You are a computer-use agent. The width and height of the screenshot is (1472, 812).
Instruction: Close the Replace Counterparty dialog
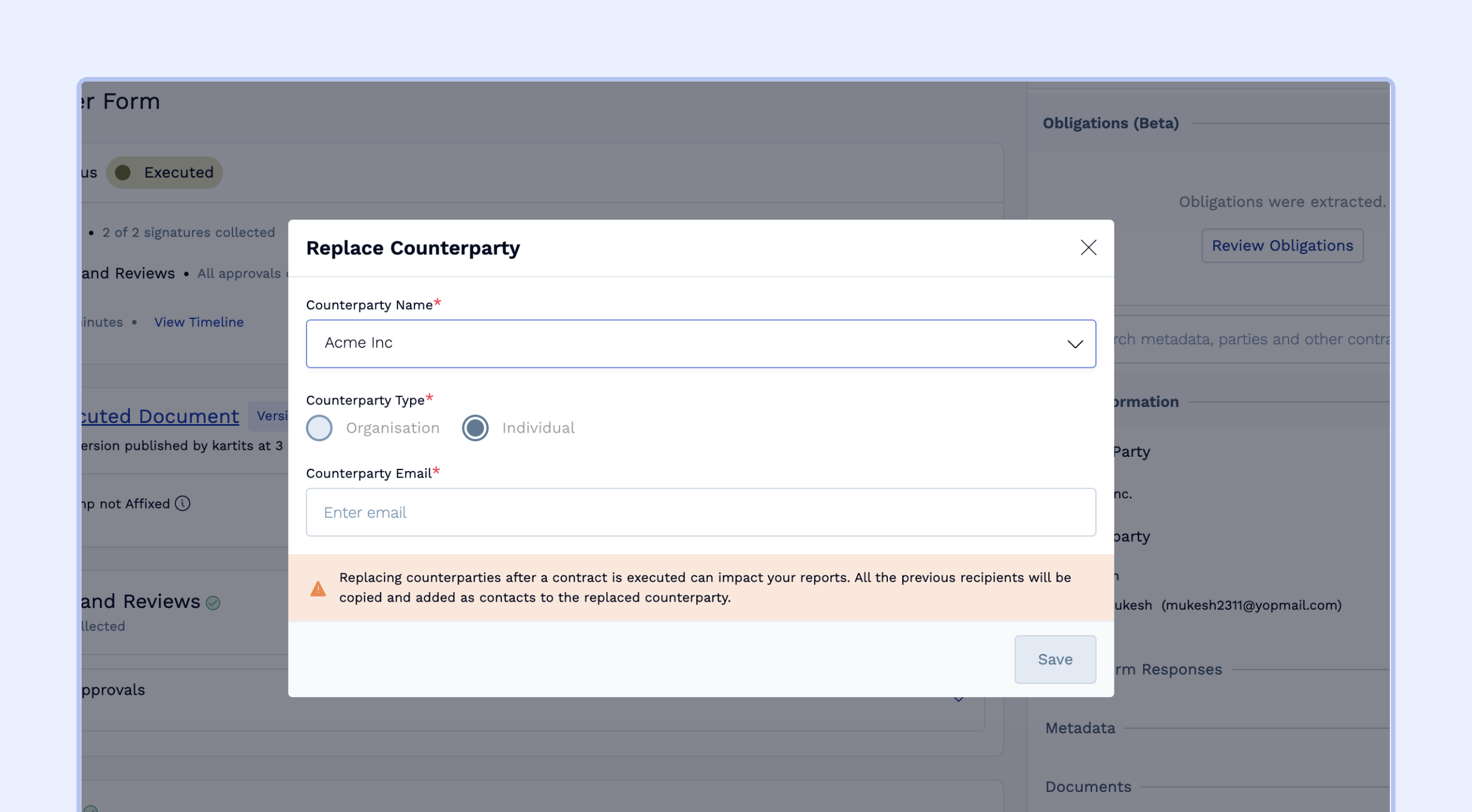(1088, 248)
